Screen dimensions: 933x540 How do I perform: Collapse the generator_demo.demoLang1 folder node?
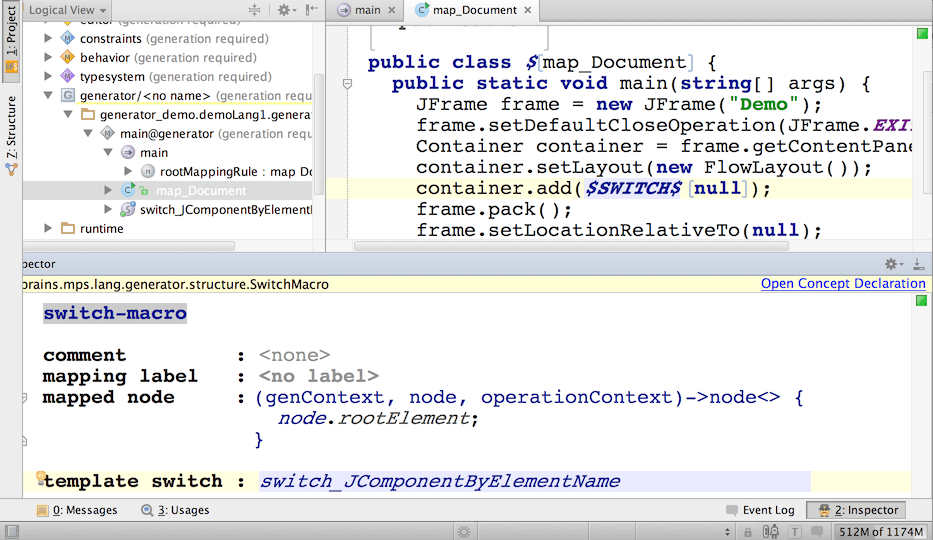(x=68, y=114)
